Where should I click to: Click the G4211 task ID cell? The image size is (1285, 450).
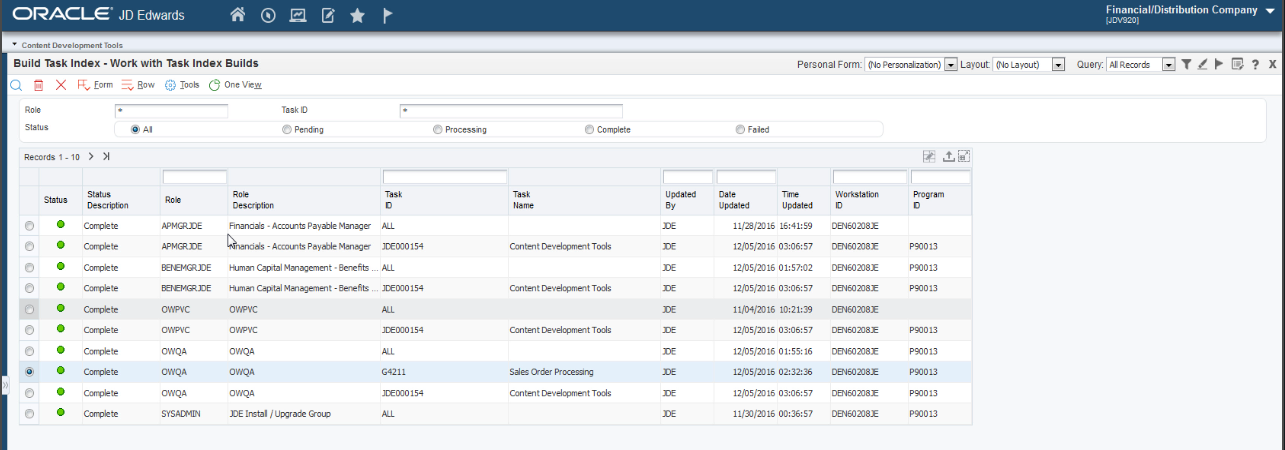(444, 371)
